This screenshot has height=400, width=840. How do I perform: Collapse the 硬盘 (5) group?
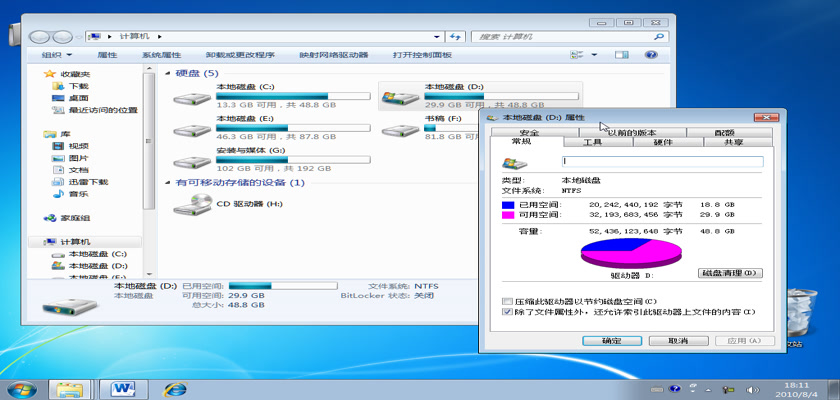(168, 73)
